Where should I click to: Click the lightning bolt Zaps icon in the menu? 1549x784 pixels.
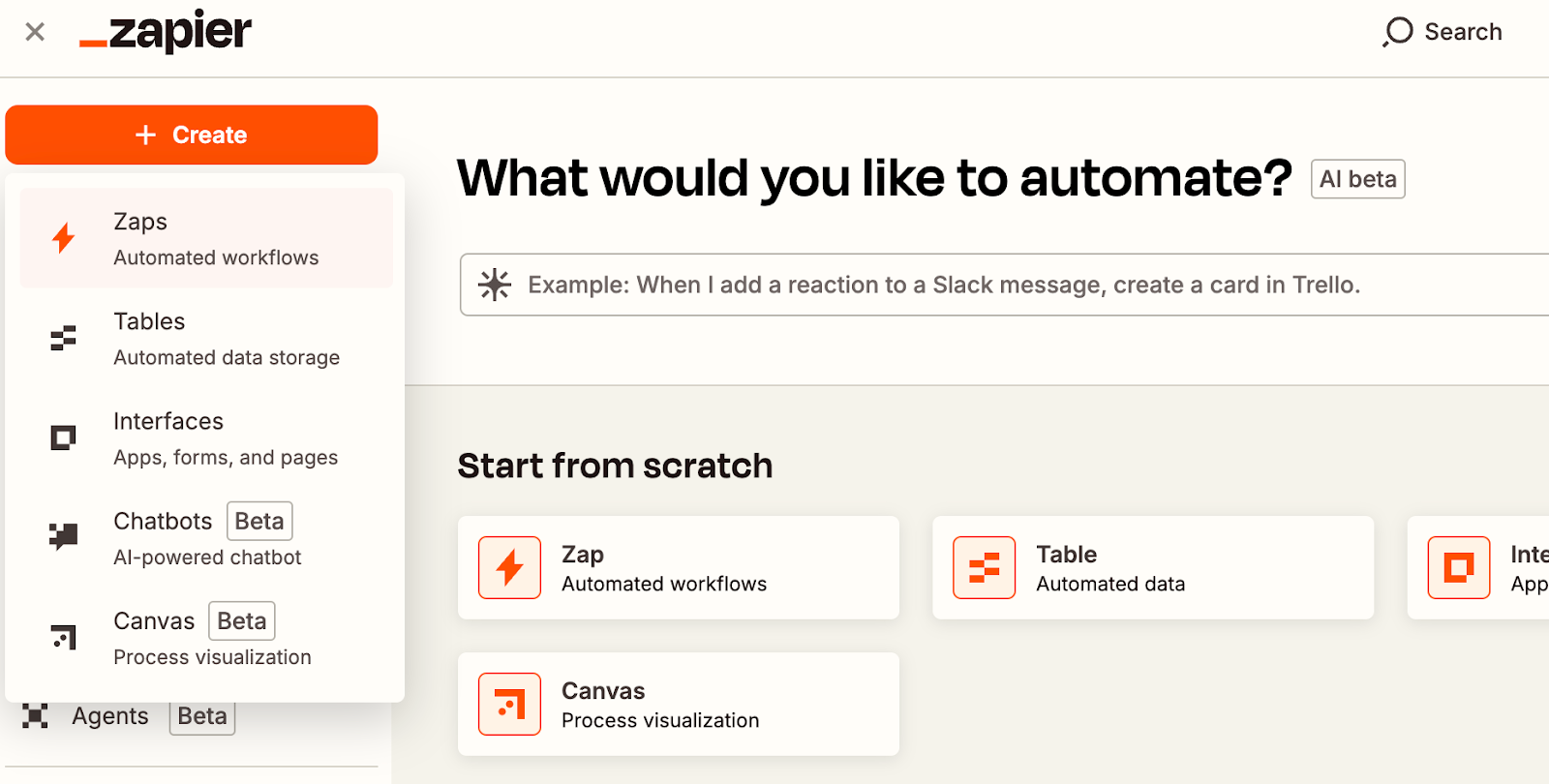pyautogui.click(x=64, y=238)
